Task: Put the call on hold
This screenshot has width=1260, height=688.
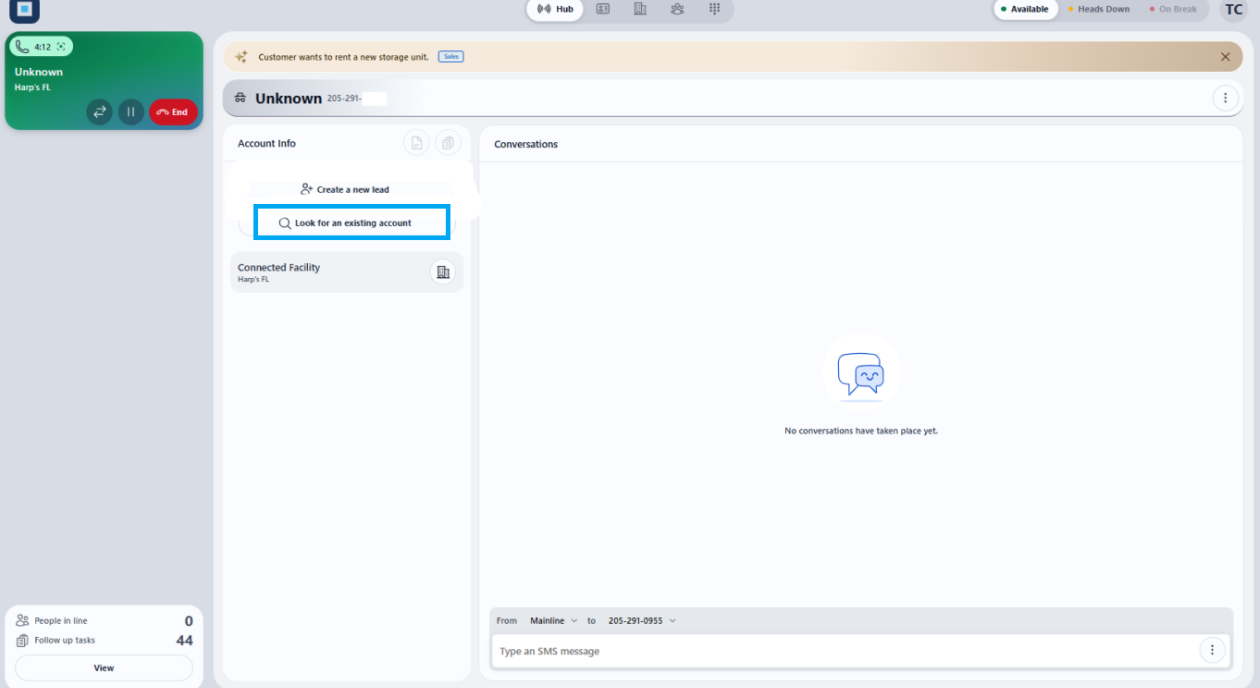Action: click(x=131, y=112)
